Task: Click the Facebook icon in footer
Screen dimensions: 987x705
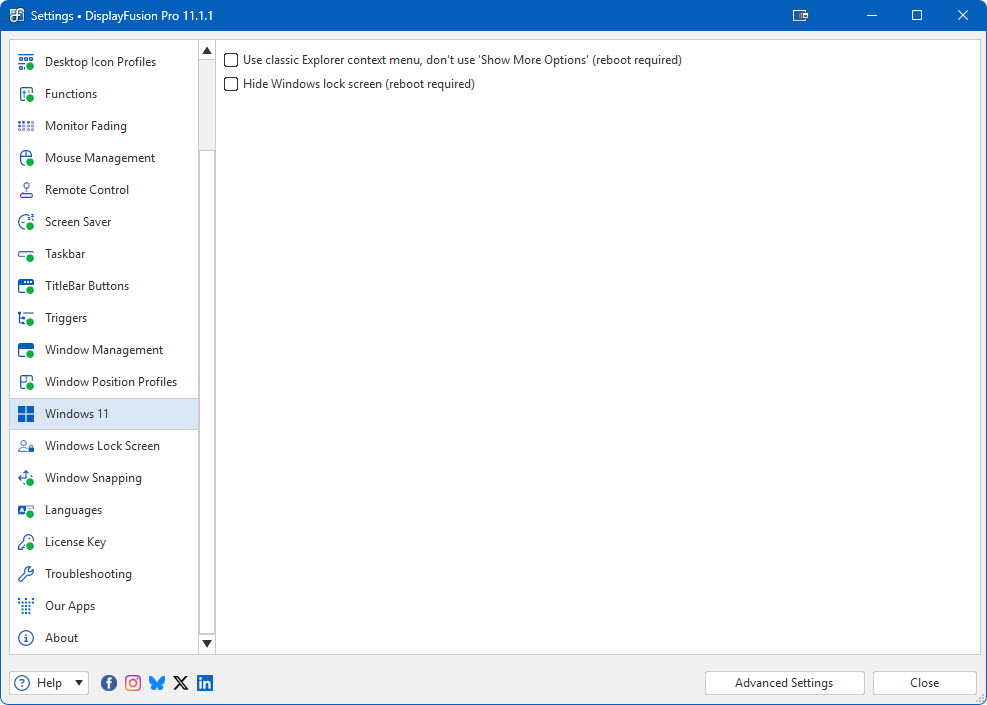Action: point(109,683)
